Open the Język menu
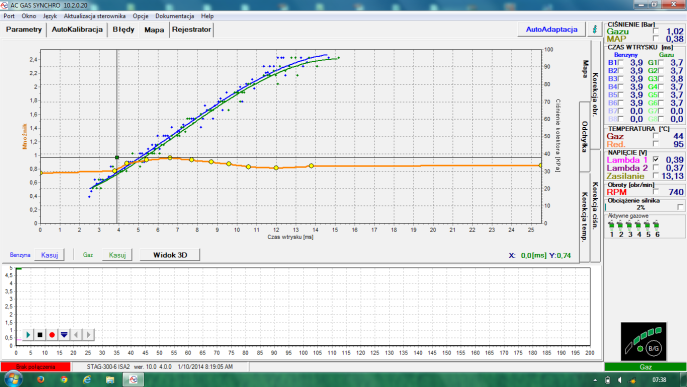Image resolution: width=687 pixels, height=387 pixels. point(50,16)
